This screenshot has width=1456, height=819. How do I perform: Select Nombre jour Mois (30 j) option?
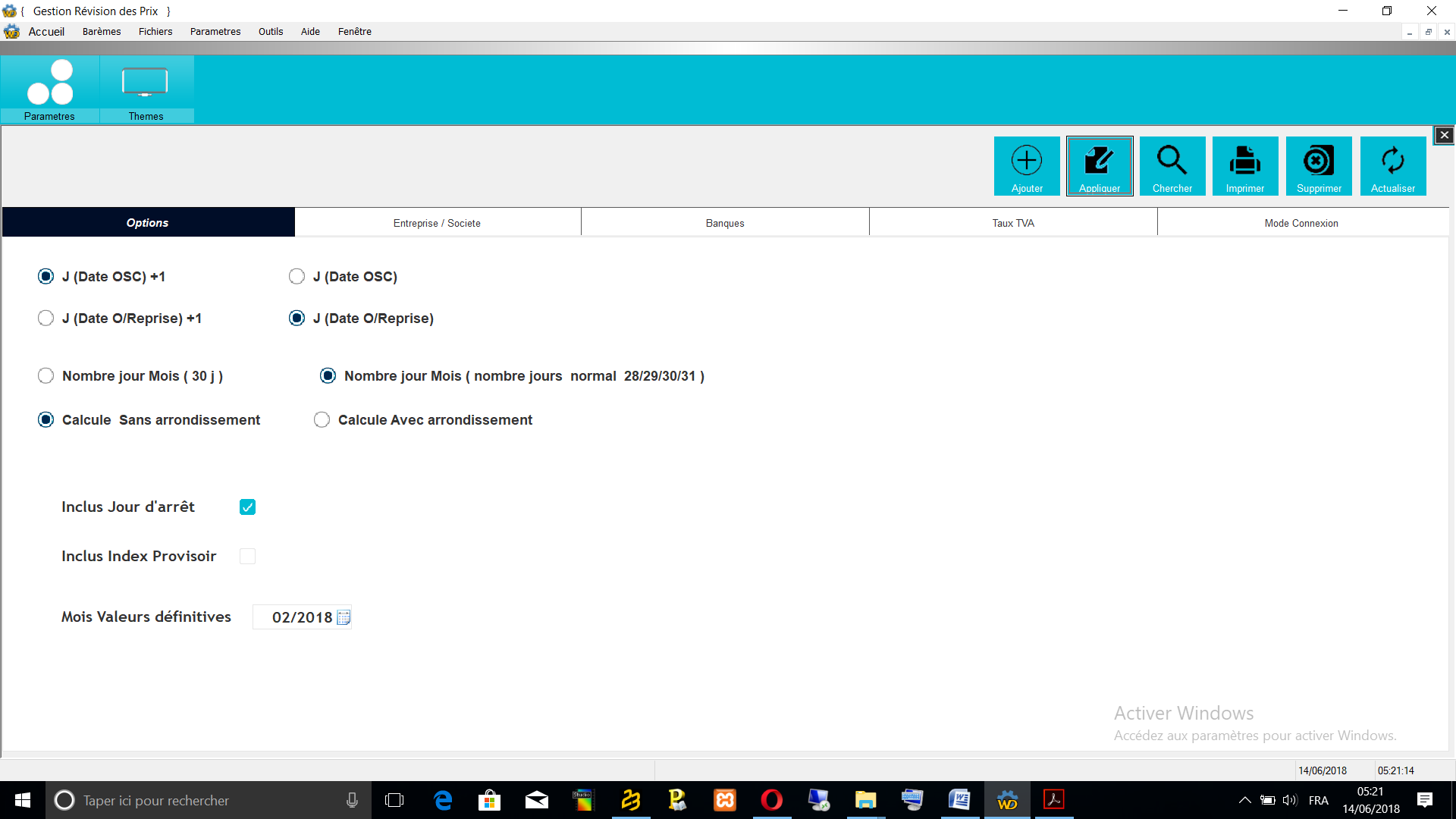click(46, 376)
